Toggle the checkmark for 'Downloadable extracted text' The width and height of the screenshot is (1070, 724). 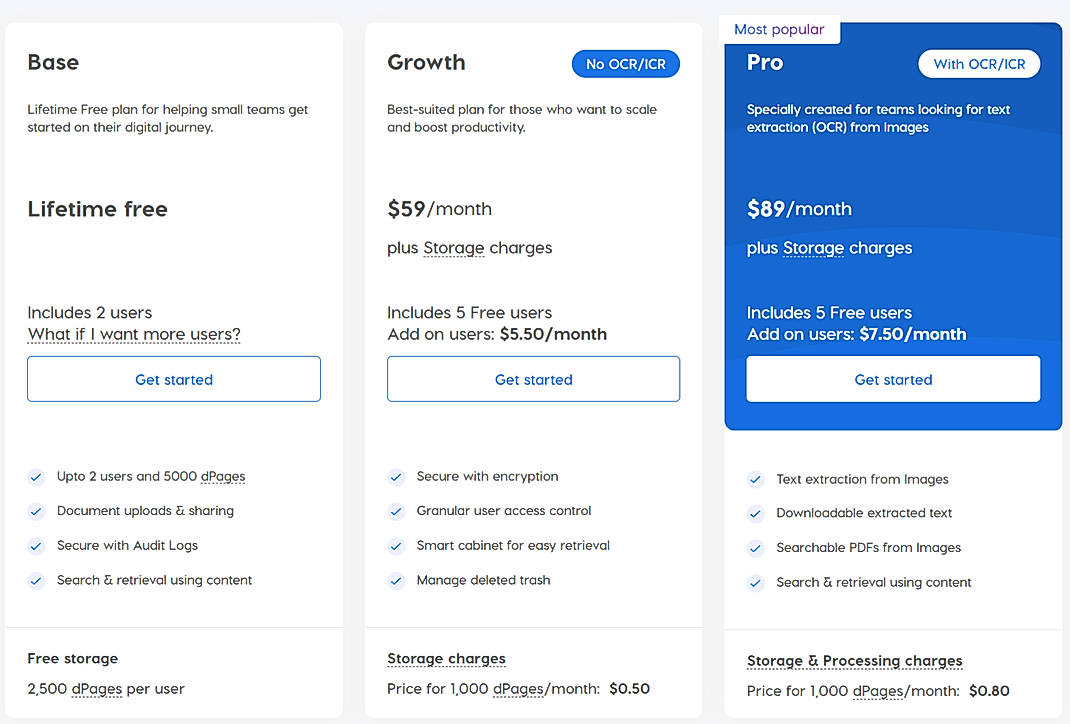coord(756,514)
